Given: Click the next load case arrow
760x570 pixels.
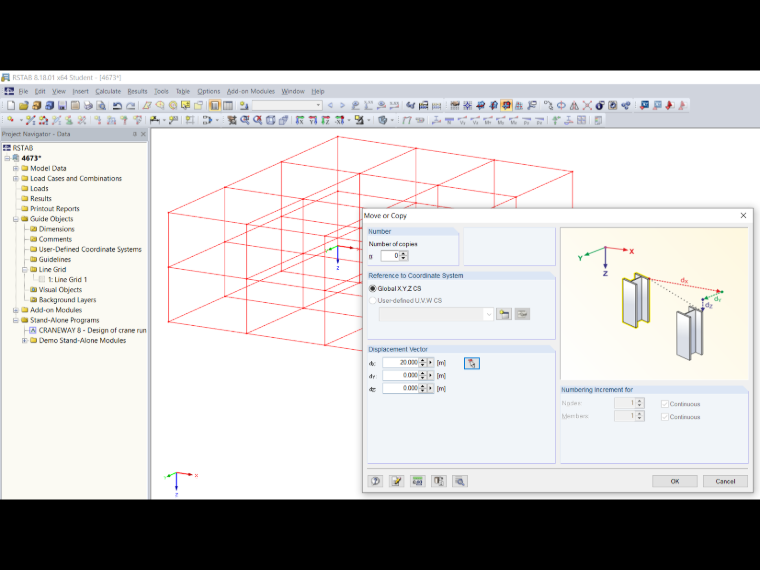Looking at the screenshot, I should point(342,105).
